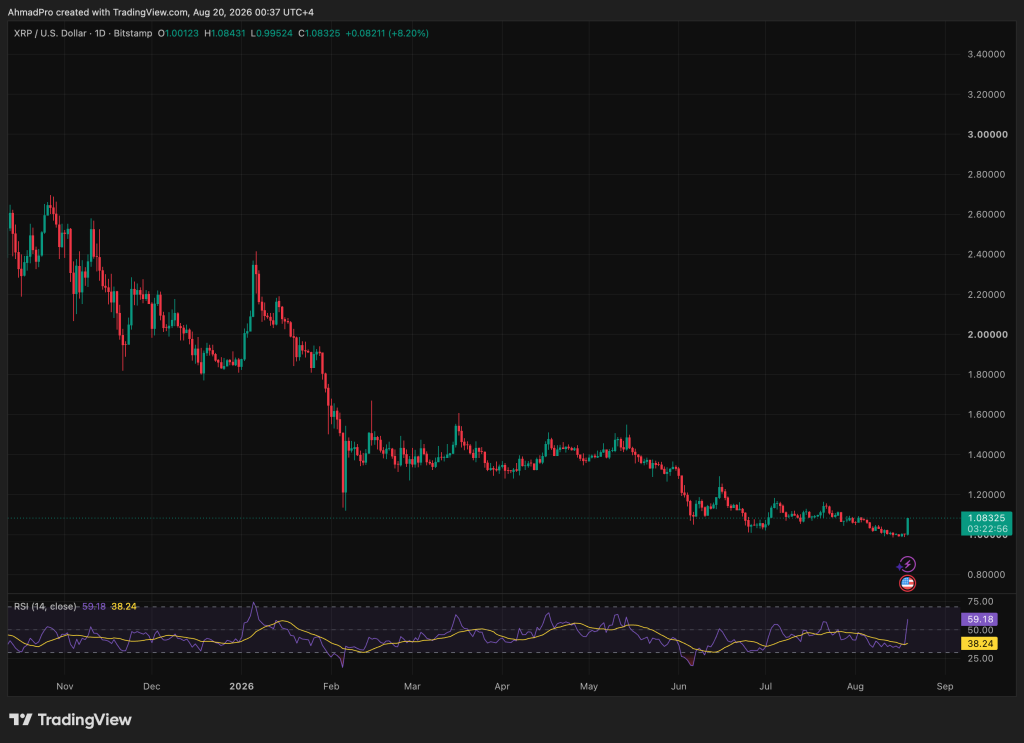Click the 1.20000 price axis label
1024x743 pixels.
pos(986,495)
